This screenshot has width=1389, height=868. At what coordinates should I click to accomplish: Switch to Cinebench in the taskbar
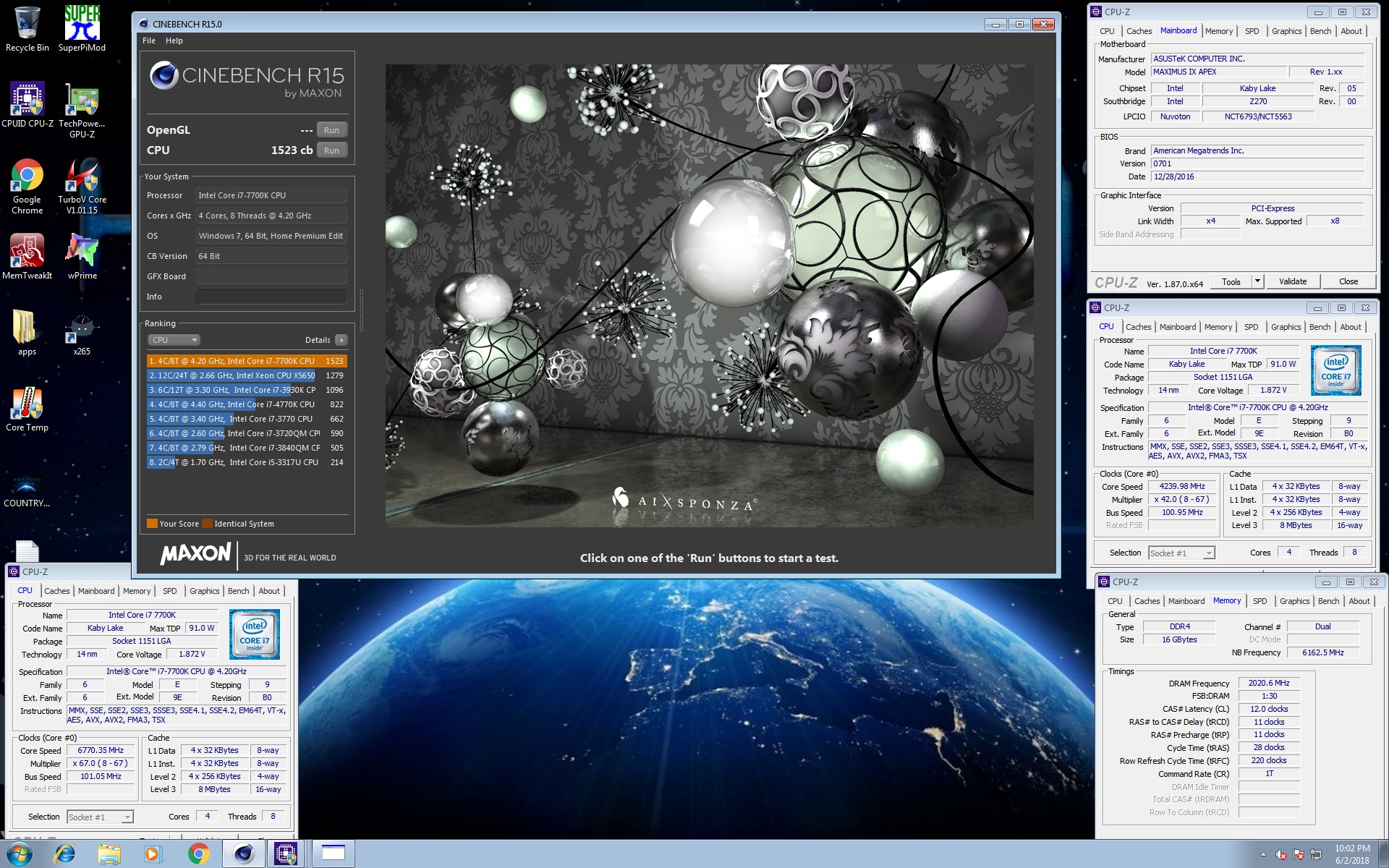click(244, 854)
